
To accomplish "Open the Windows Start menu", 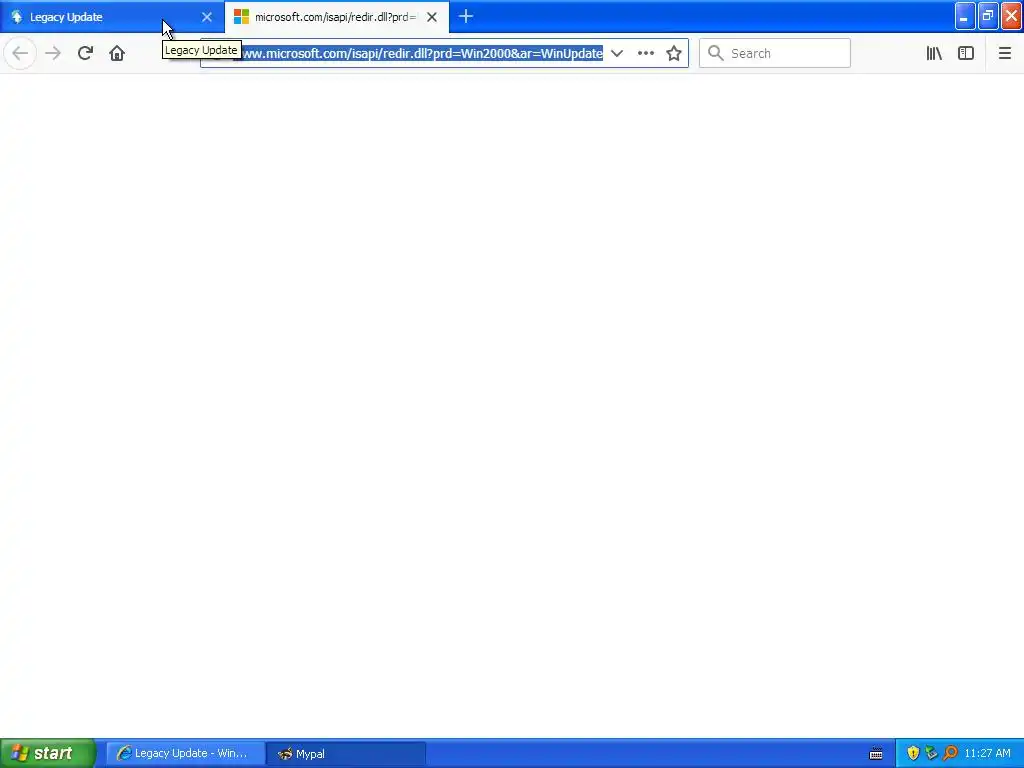I will [48, 753].
